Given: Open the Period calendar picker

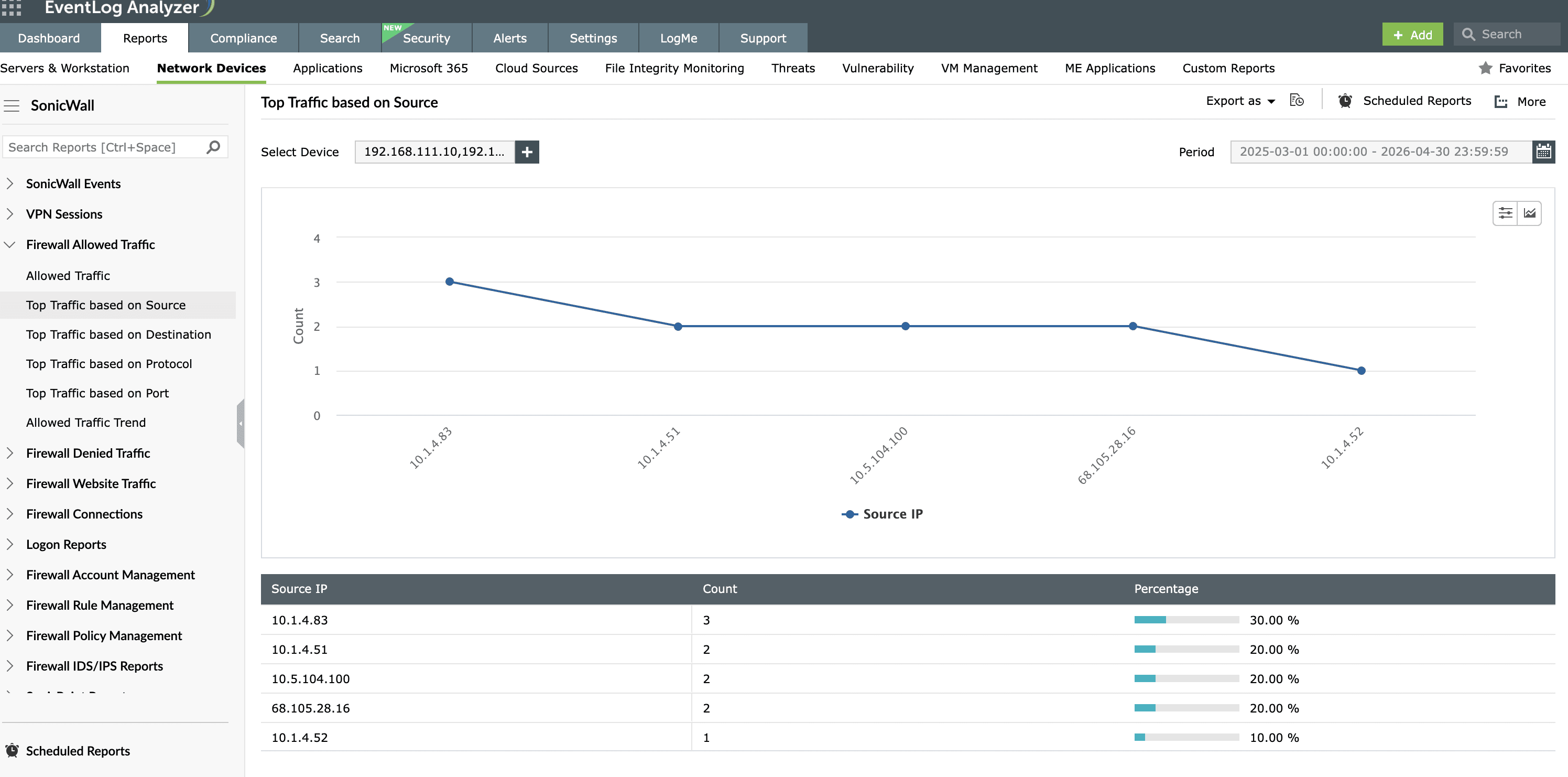Looking at the screenshot, I should [x=1543, y=152].
